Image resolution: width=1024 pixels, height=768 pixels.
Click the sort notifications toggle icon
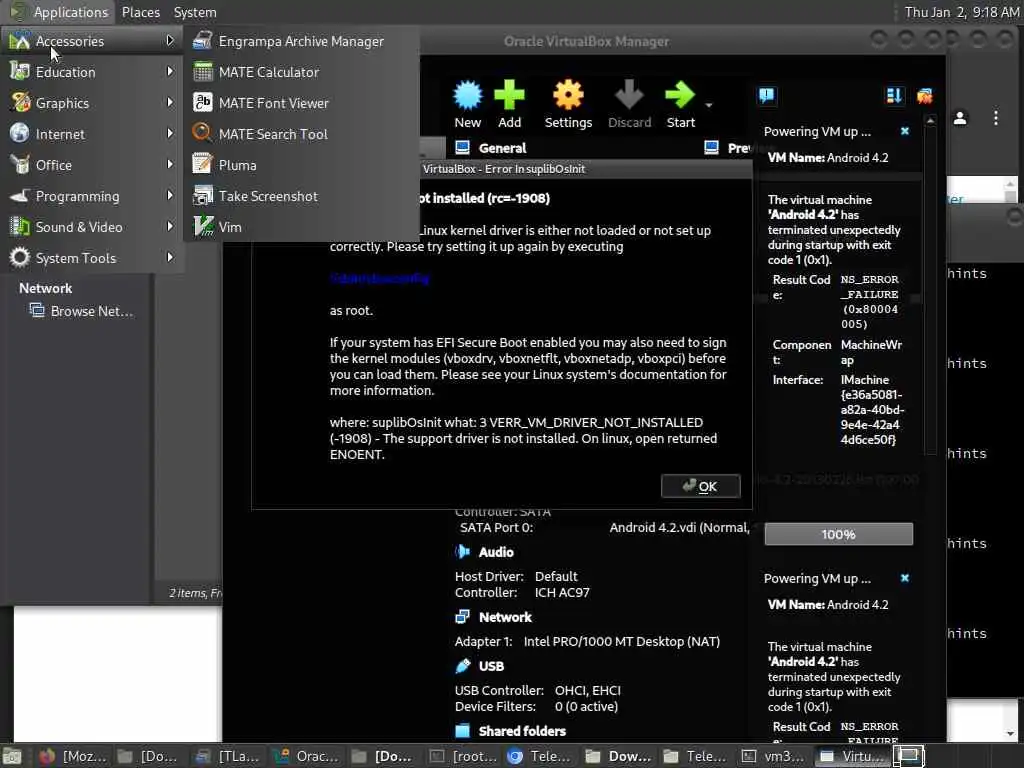click(894, 96)
